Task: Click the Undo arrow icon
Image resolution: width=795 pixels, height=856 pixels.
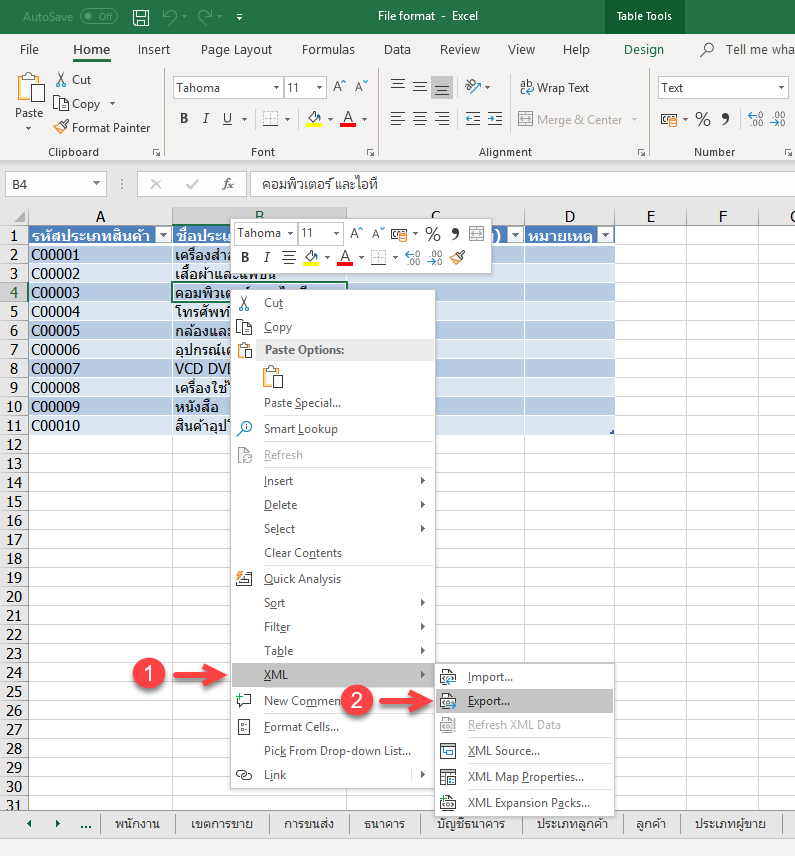Action: pos(170,17)
